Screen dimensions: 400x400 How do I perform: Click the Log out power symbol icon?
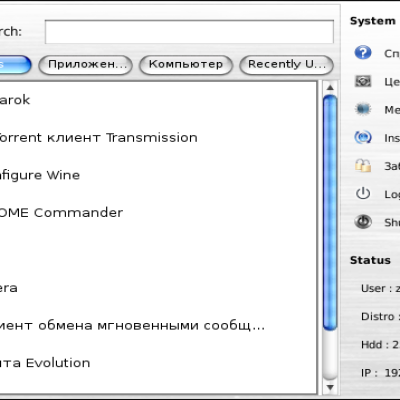363,193
